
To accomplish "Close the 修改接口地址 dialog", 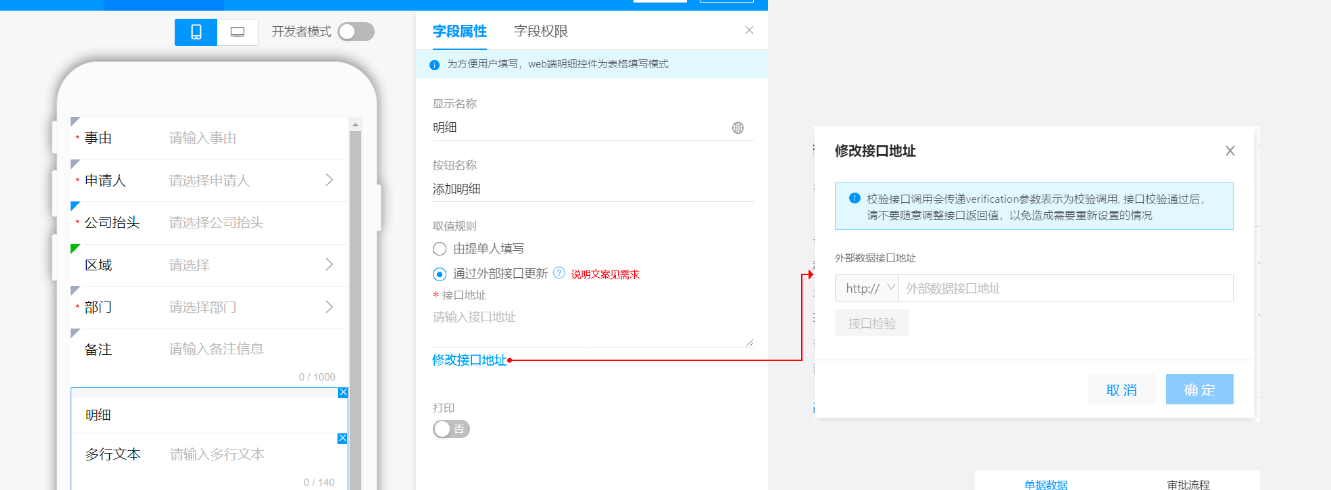I will [x=1230, y=151].
